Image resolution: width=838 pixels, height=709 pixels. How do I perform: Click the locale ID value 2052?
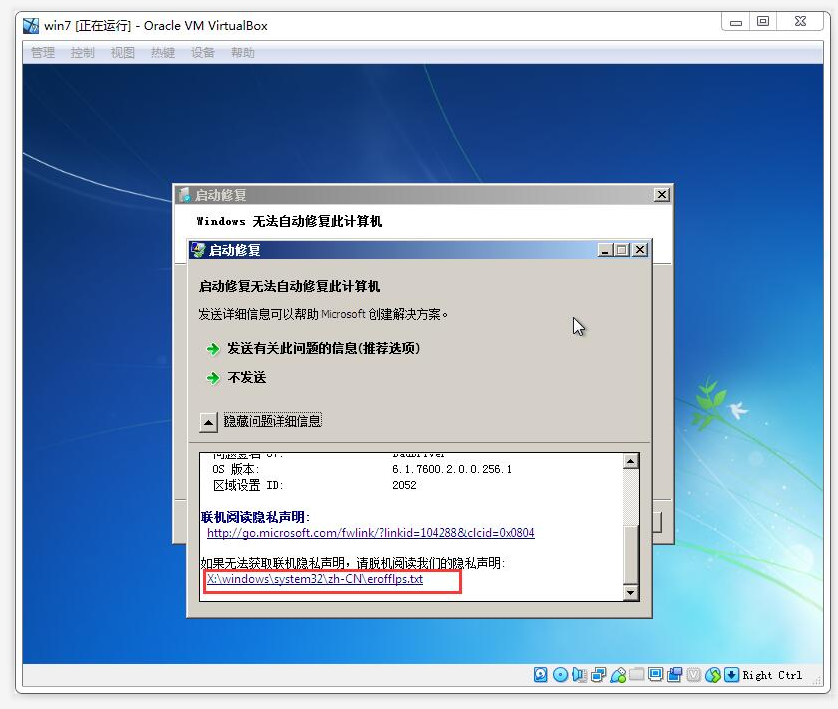(404, 485)
